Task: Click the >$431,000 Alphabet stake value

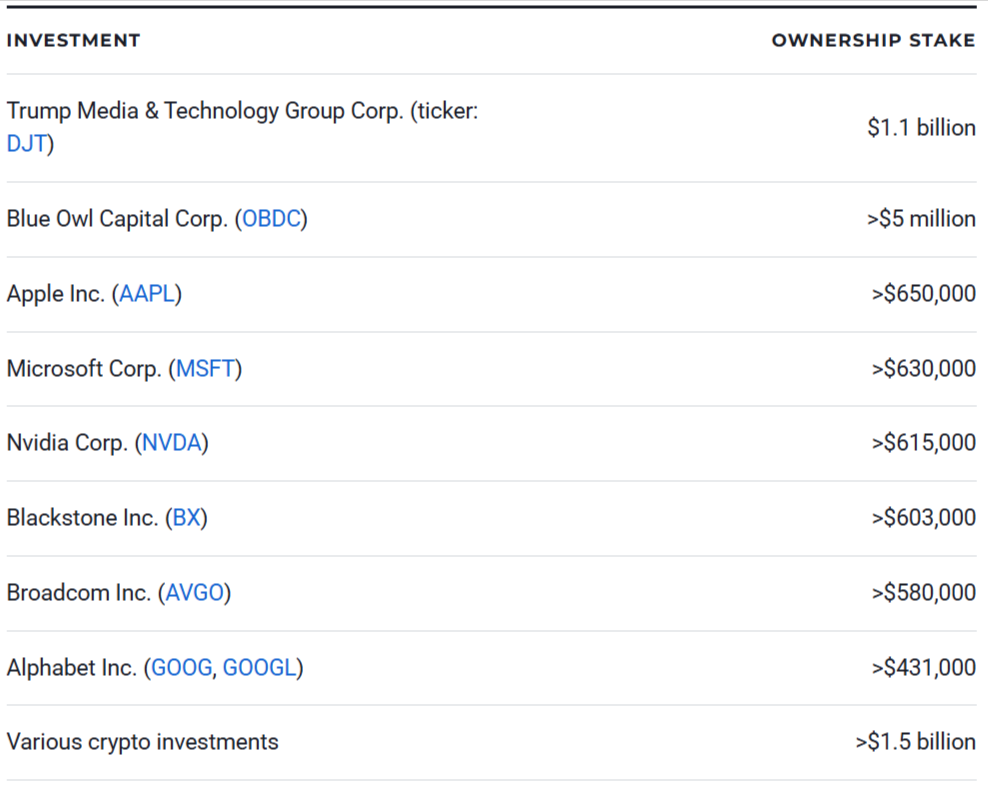Action: click(x=923, y=667)
